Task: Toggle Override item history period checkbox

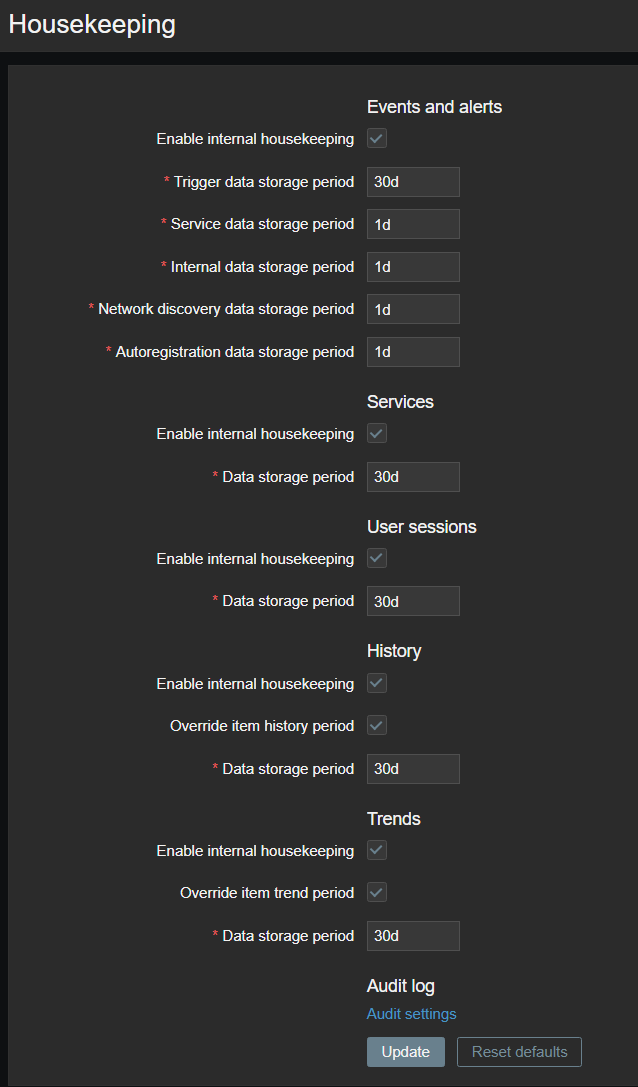Action: 377,725
